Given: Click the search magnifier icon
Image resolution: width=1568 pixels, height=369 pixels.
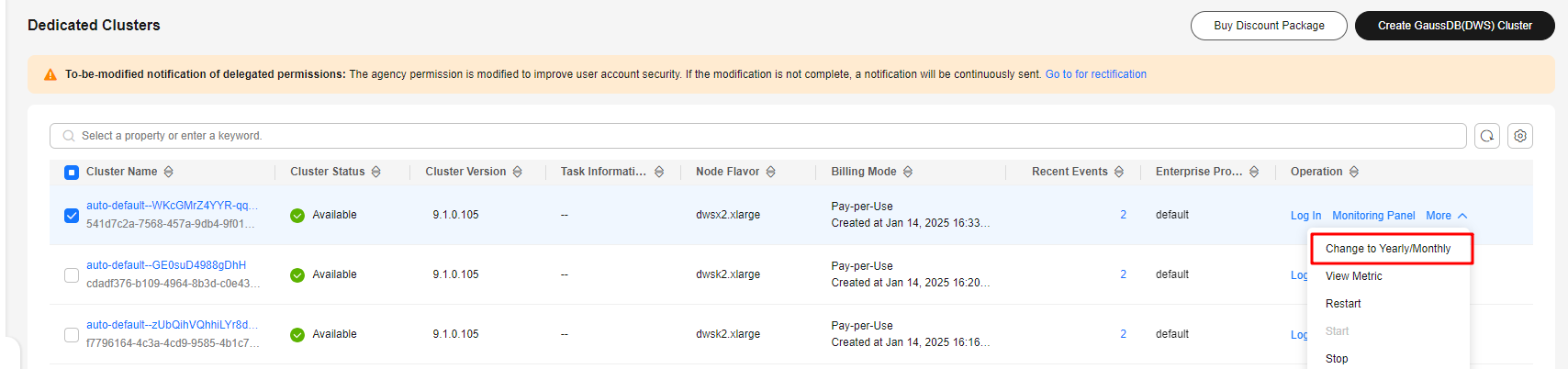Looking at the screenshot, I should pyautogui.click(x=69, y=136).
